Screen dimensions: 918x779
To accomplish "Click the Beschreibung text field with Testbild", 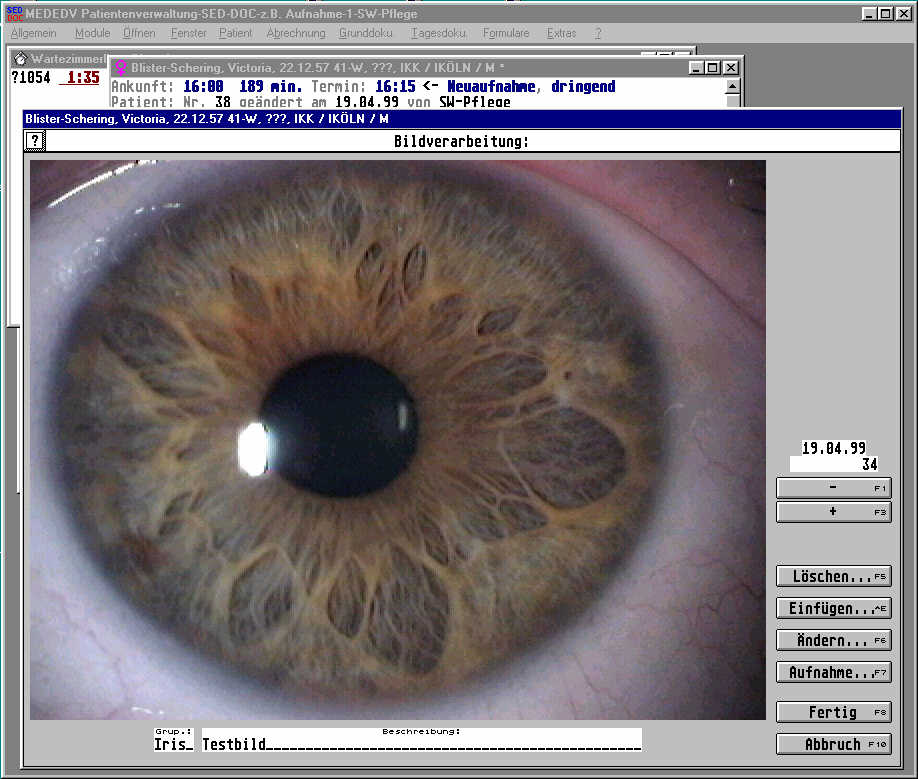I will pos(421,745).
